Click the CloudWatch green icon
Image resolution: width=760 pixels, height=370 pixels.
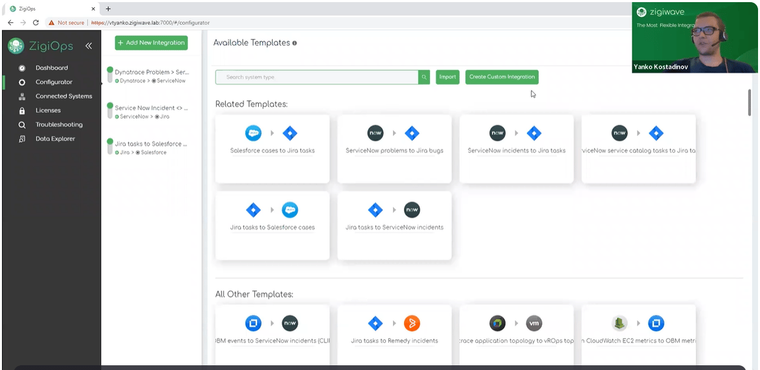click(619, 323)
